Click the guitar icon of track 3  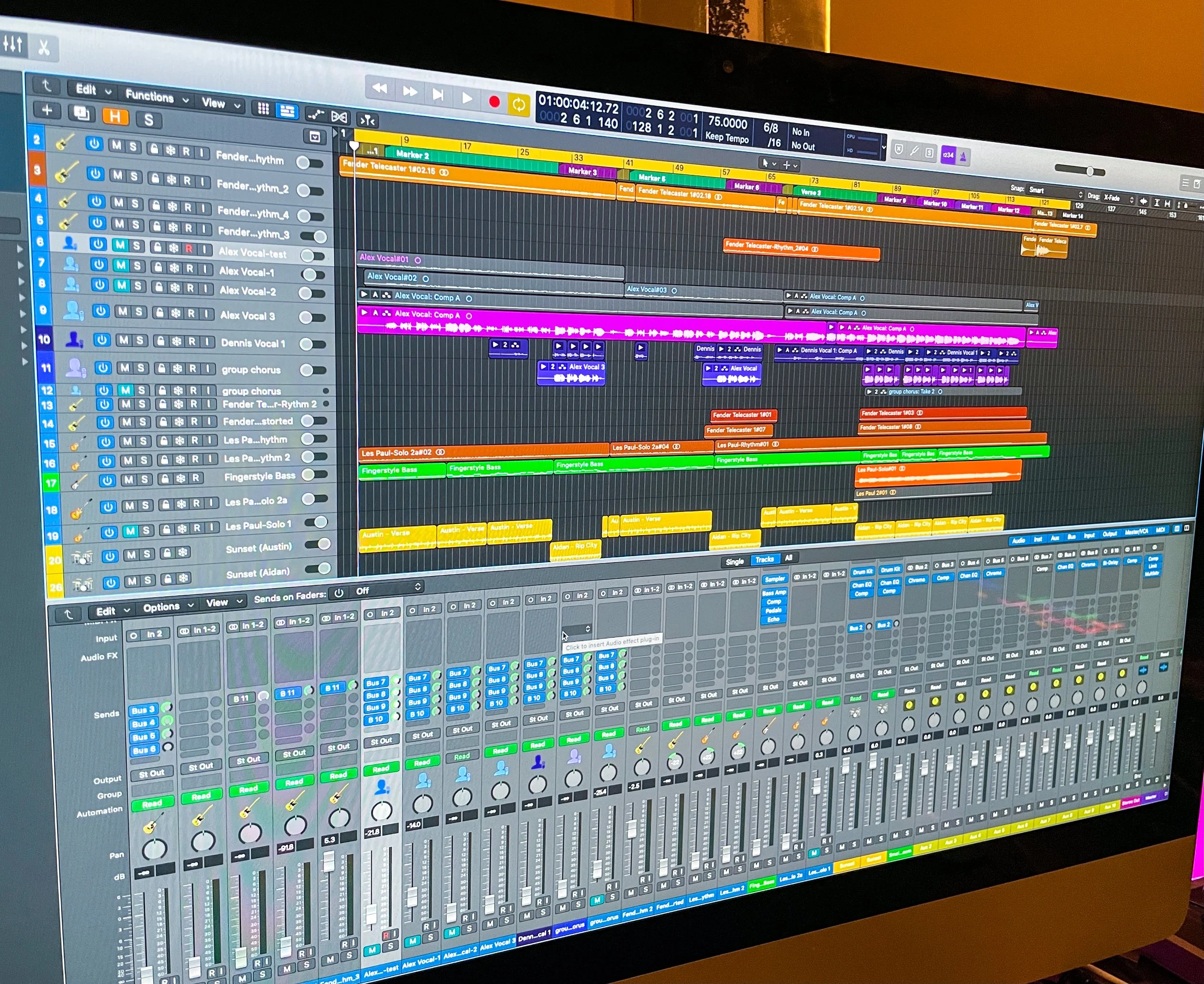66,172
